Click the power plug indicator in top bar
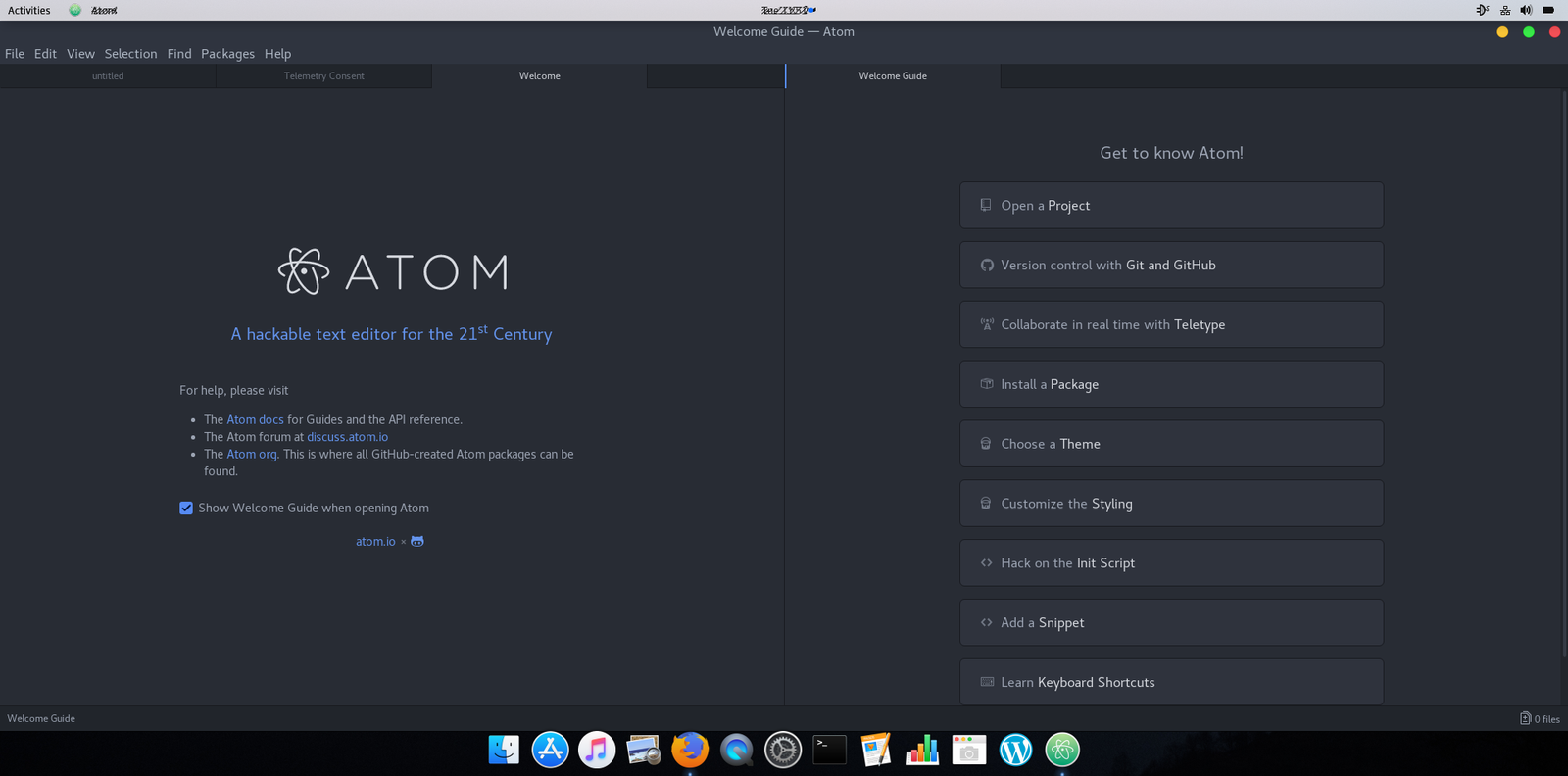 tap(1482, 10)
